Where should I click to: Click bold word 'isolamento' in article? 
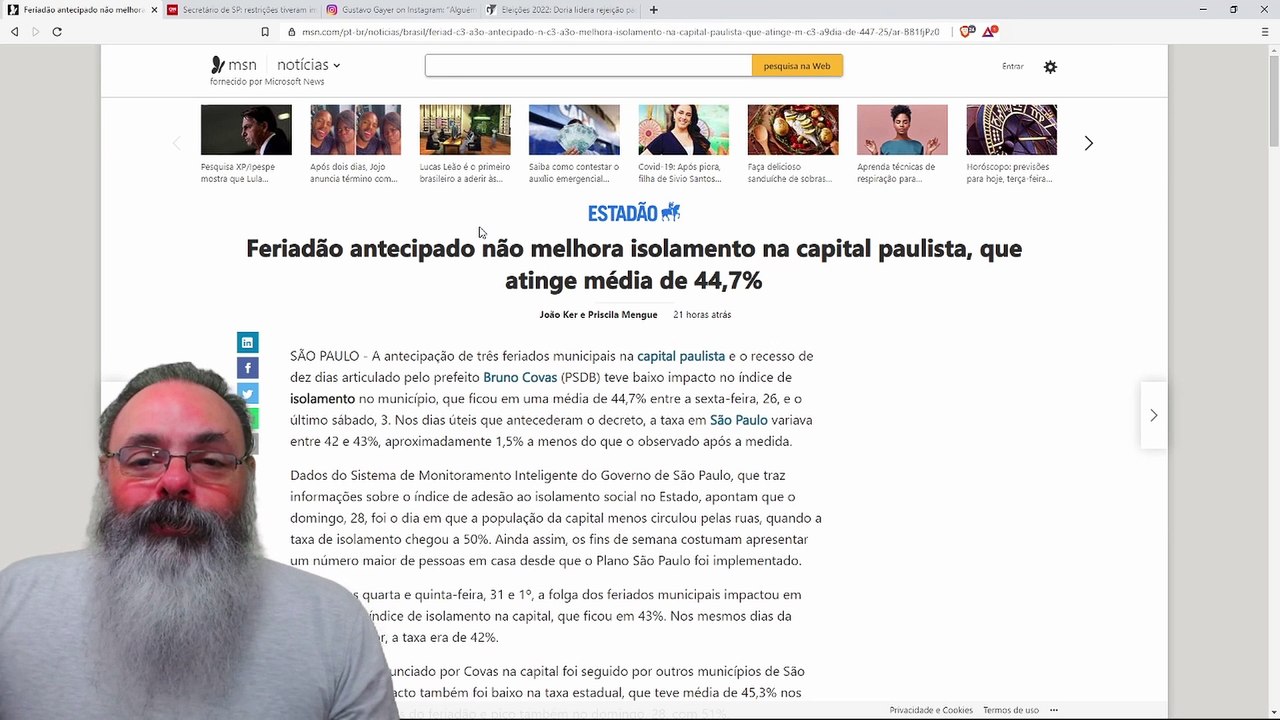[322, 399]
